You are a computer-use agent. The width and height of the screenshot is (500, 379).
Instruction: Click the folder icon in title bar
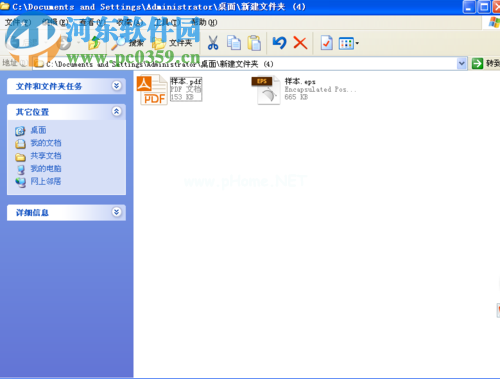point(5,6)
